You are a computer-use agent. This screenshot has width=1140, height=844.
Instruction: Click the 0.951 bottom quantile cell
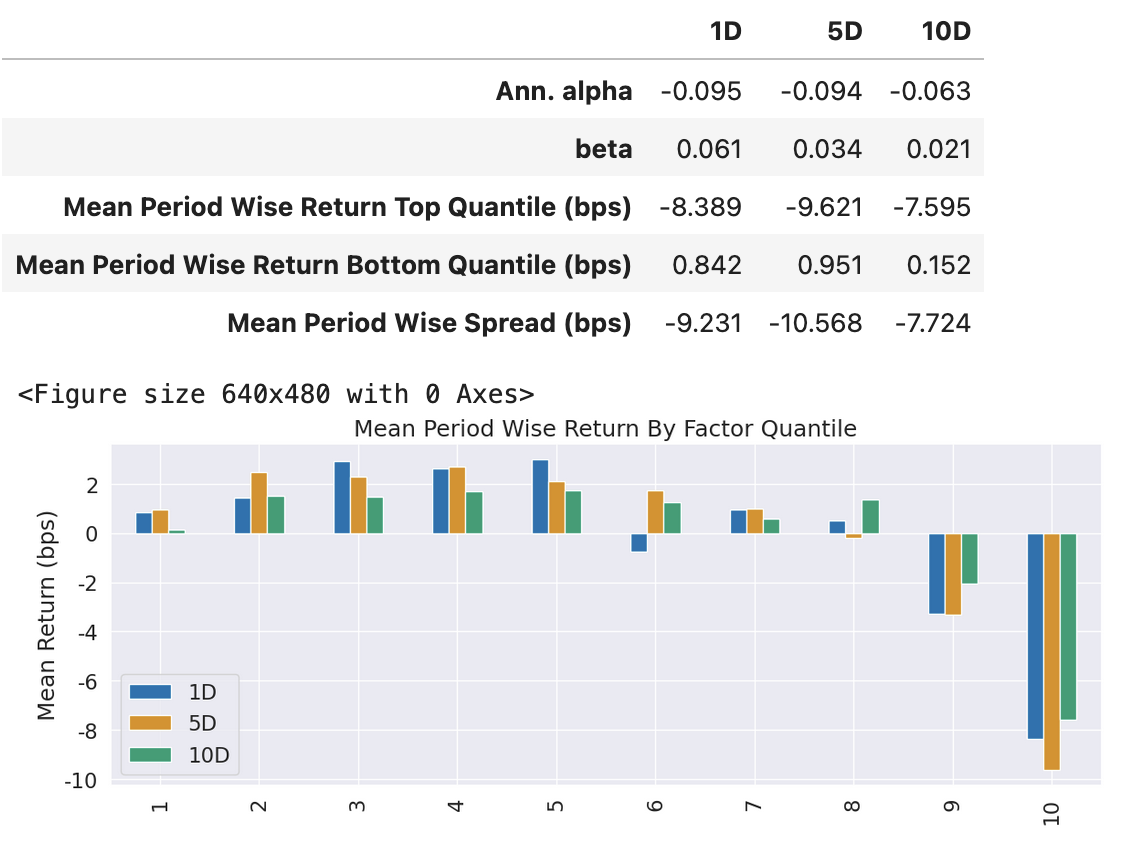click(827, 266)
